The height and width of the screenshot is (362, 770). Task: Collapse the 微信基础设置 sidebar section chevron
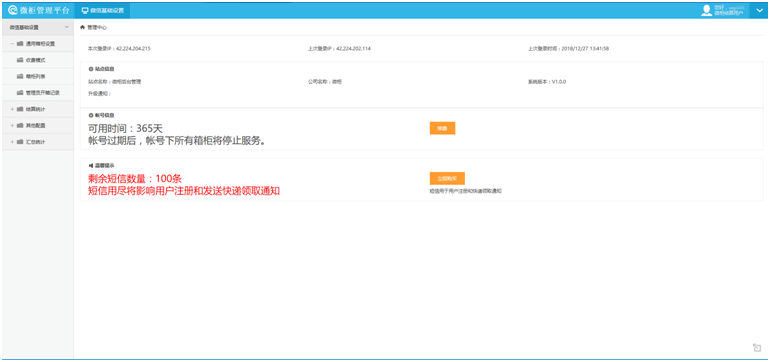click(67, 27)
